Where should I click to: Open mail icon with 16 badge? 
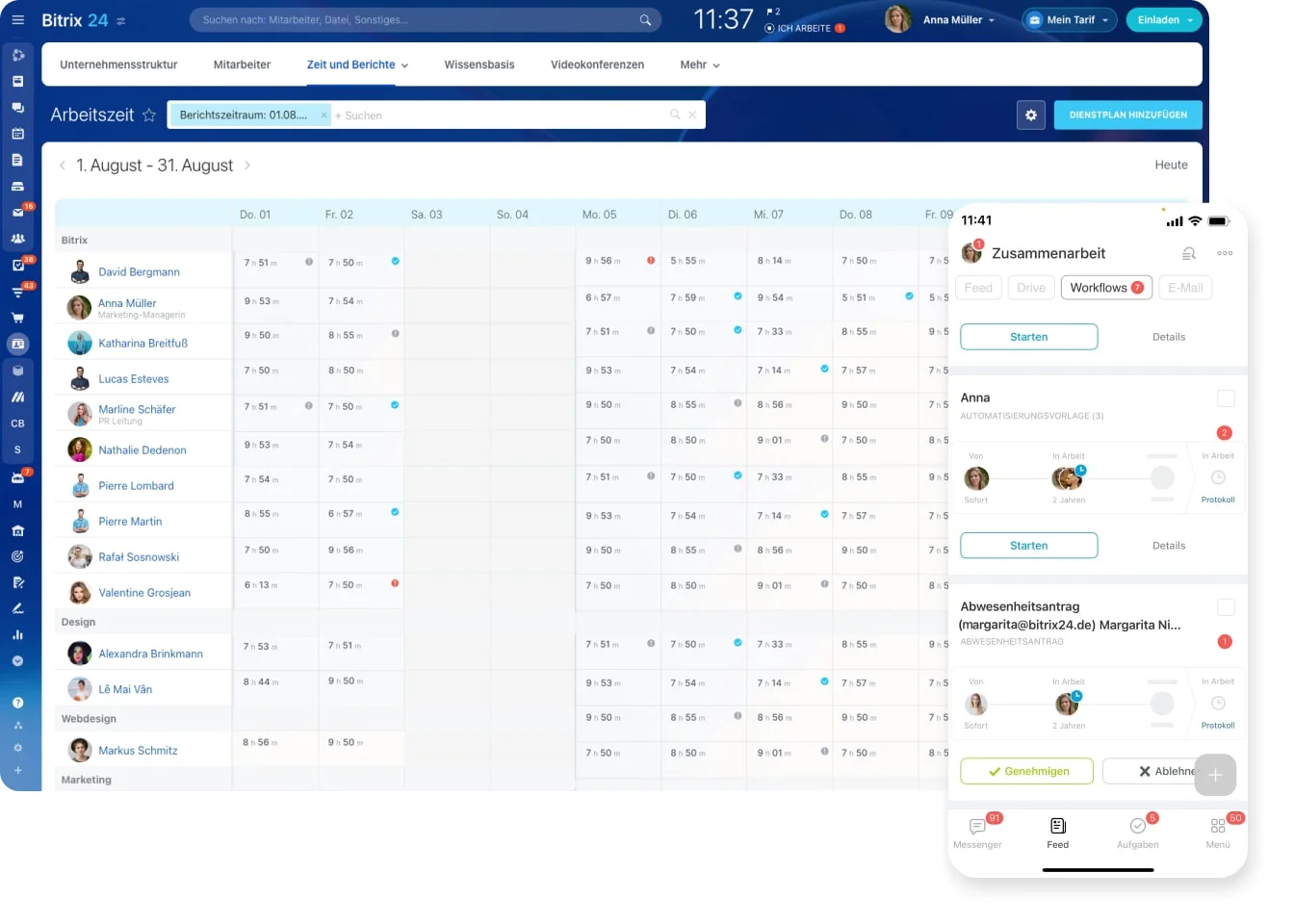coord(18,212)
